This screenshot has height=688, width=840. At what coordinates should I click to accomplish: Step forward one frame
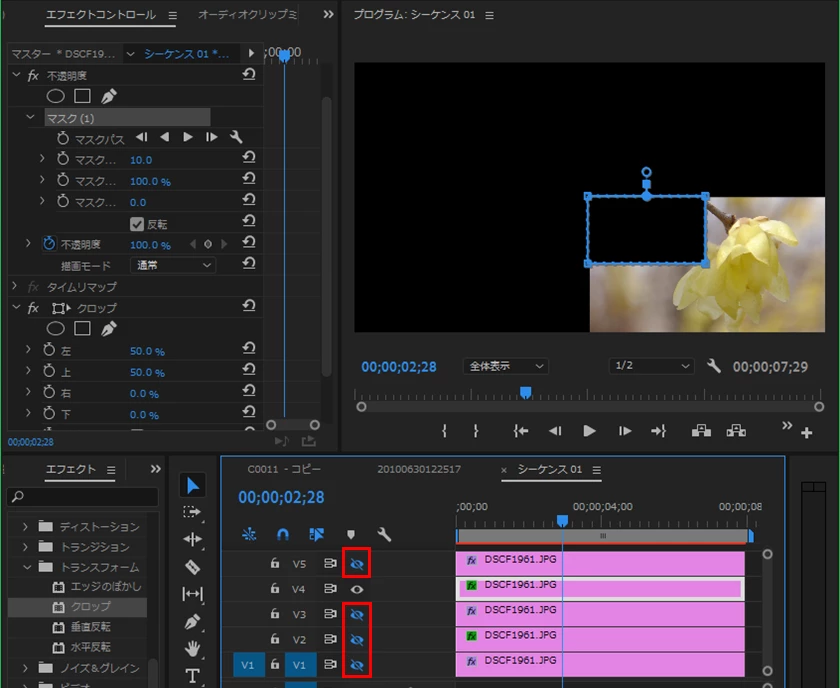coord(625,431)
